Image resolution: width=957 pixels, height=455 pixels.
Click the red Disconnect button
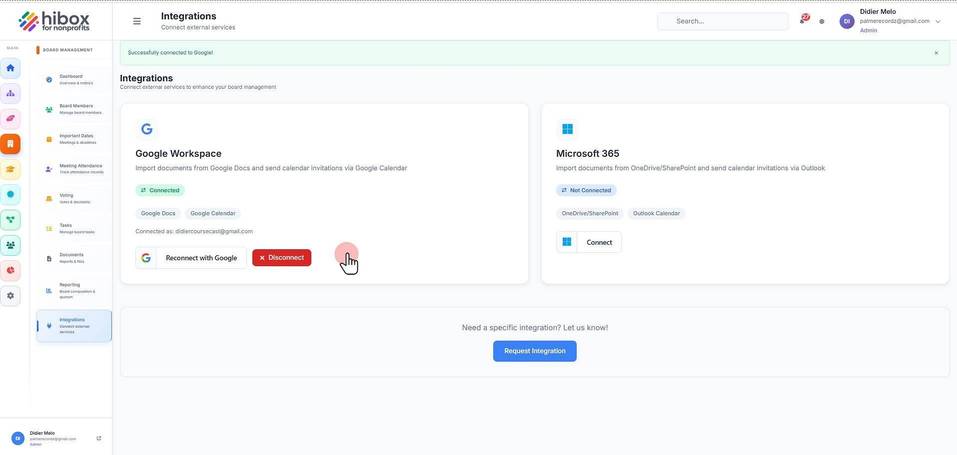coord(282,258)
